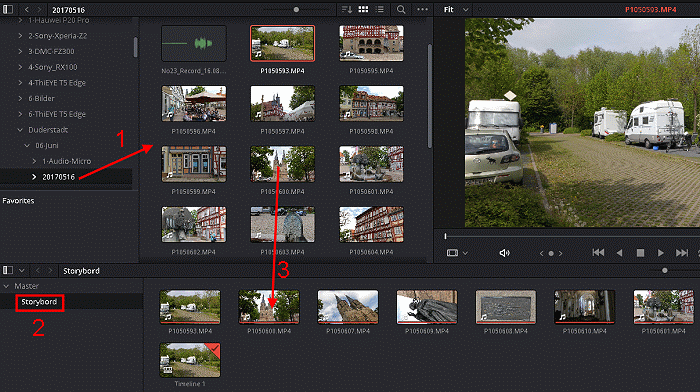Image resolution: width=700 pixels, height=392 pixels.
Task: Select P1050607.MP4 in the Storybord bin
Action: [348, 307]
